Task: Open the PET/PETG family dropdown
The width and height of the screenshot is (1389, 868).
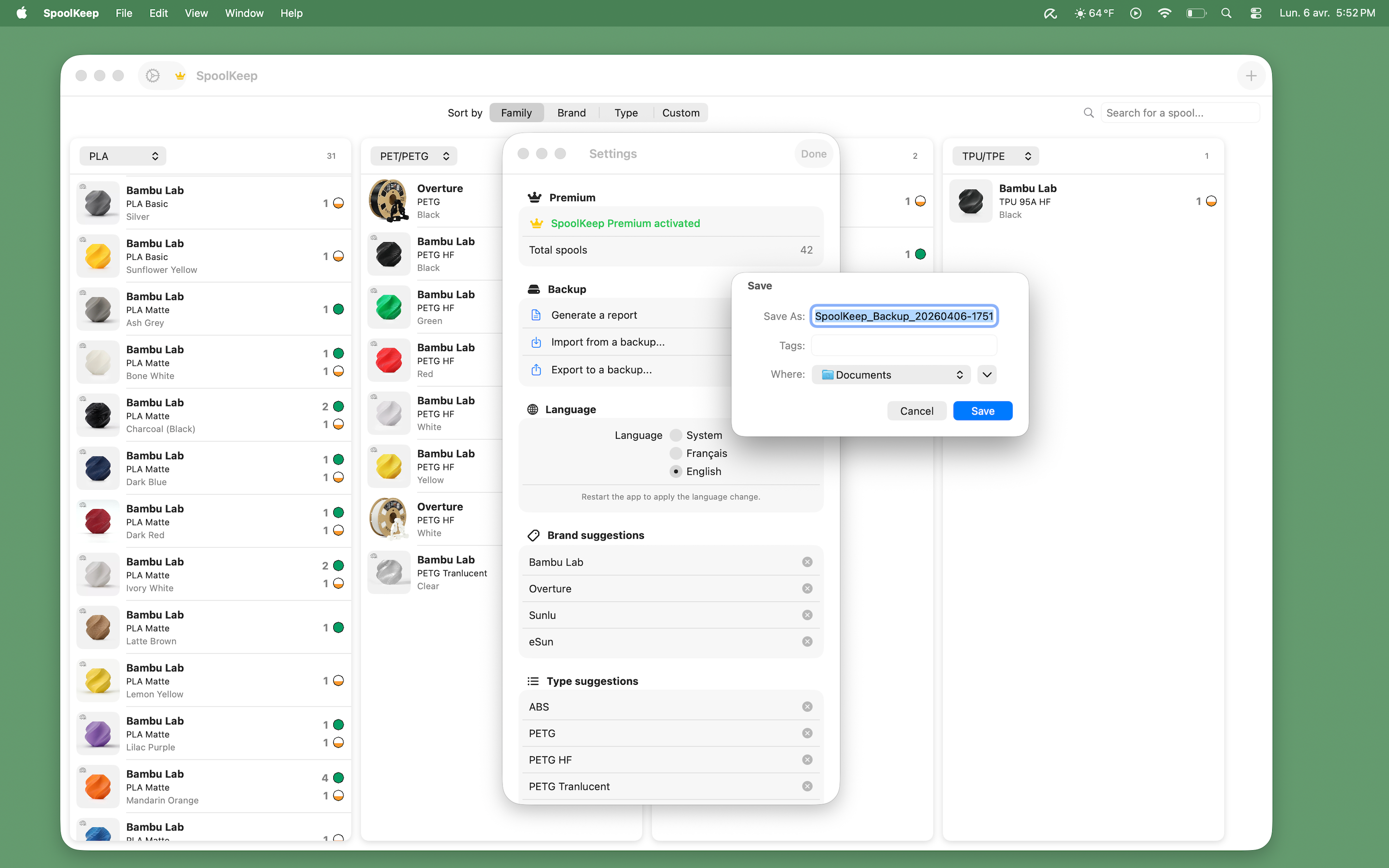Action: click(414, 156)
